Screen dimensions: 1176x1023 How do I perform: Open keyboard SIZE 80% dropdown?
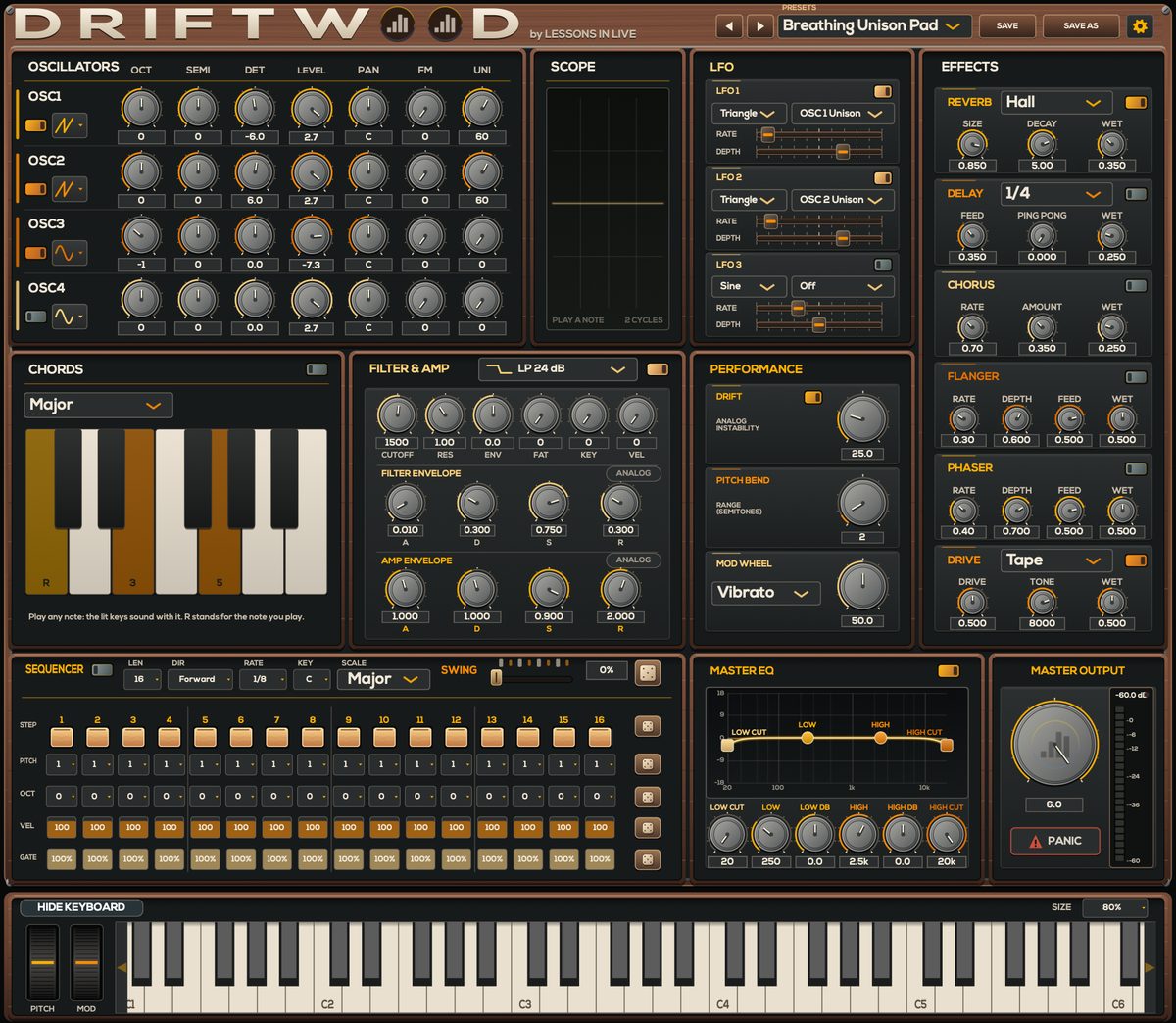(1115, 908)
